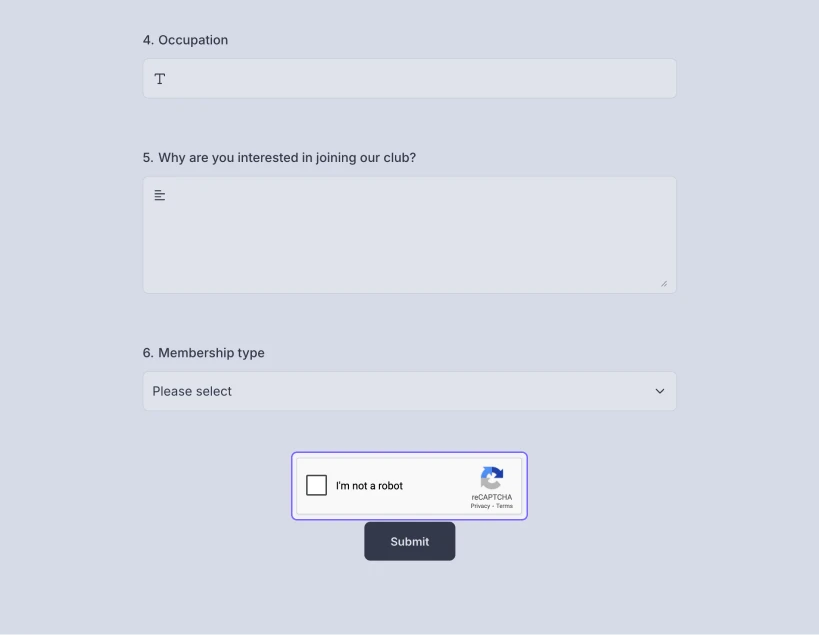Expand the Please select combo box

pyautogui.click(x=410, y=391)
